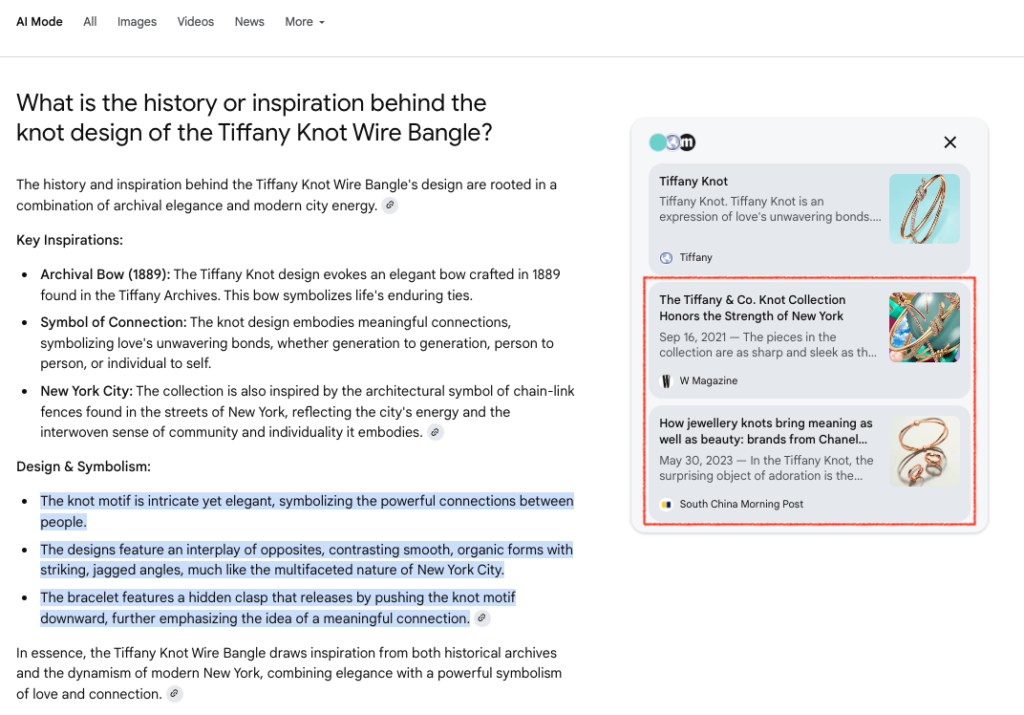Click the "Archival Bow (1889):" bold text
Image resolution: width=1024 pixels, height=715 pixels.
105,274
